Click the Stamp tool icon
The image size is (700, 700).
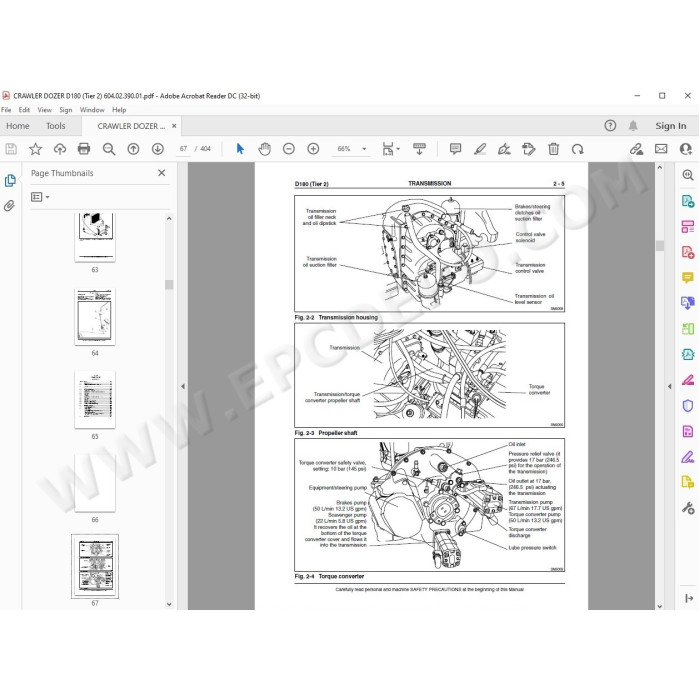(529, 149)
